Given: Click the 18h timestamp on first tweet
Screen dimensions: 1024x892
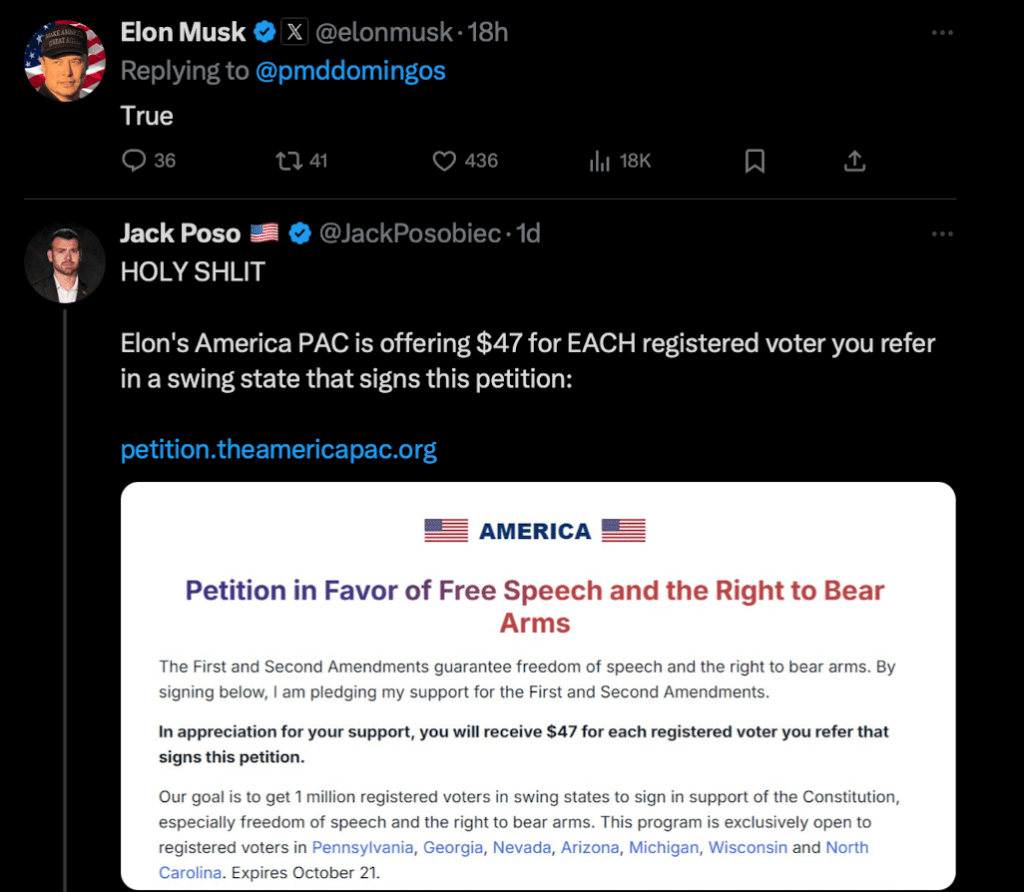Looking at the screenshot, I should click(x=488, y=33).
